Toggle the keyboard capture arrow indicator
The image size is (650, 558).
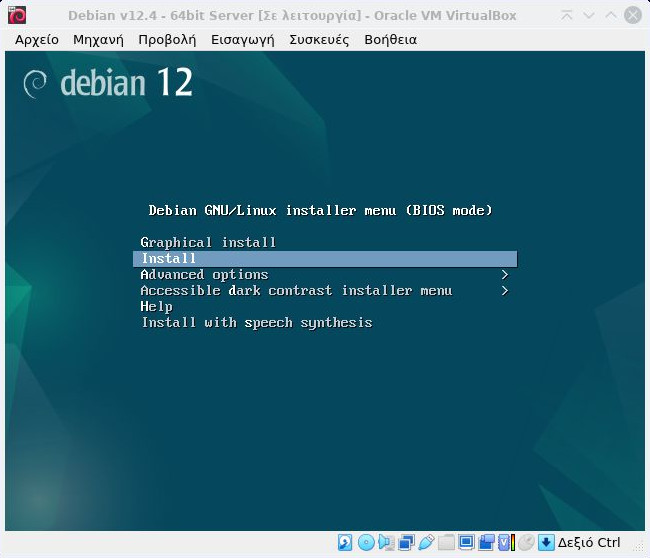(x=546, y=543)
